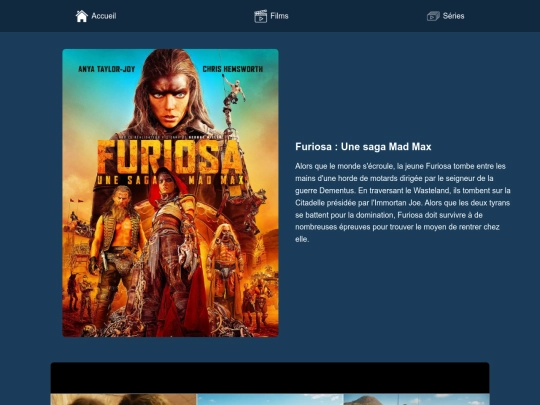Open the Accueil navigation link
The width and height of the screenshot is (540, 405).
coord(96,16)
